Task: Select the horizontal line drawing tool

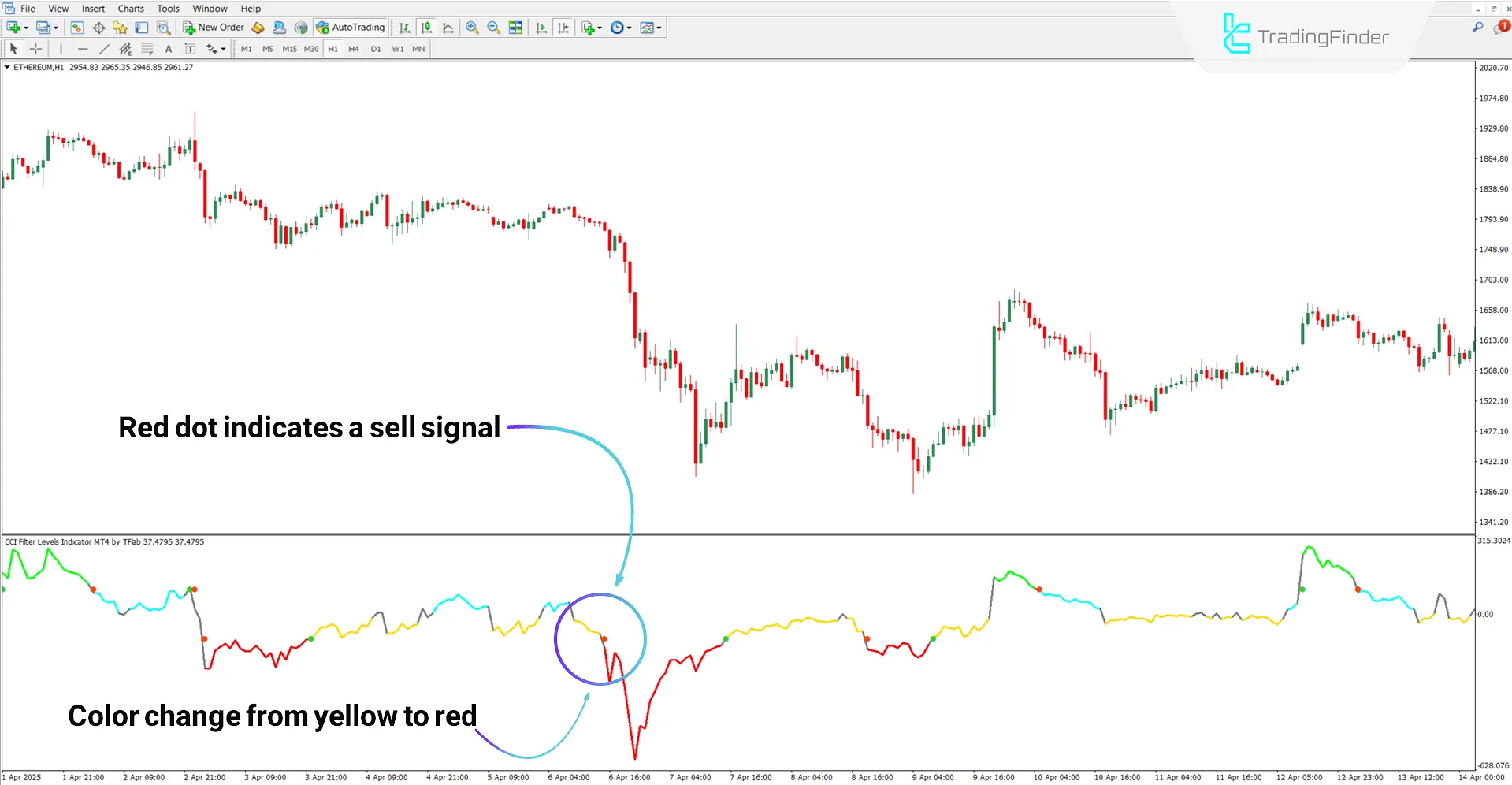Action: click(x=83, y=48)
